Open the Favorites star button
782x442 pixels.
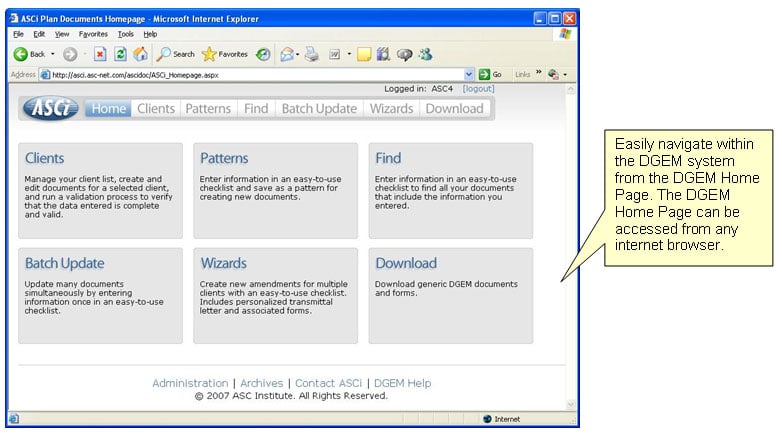224,54
